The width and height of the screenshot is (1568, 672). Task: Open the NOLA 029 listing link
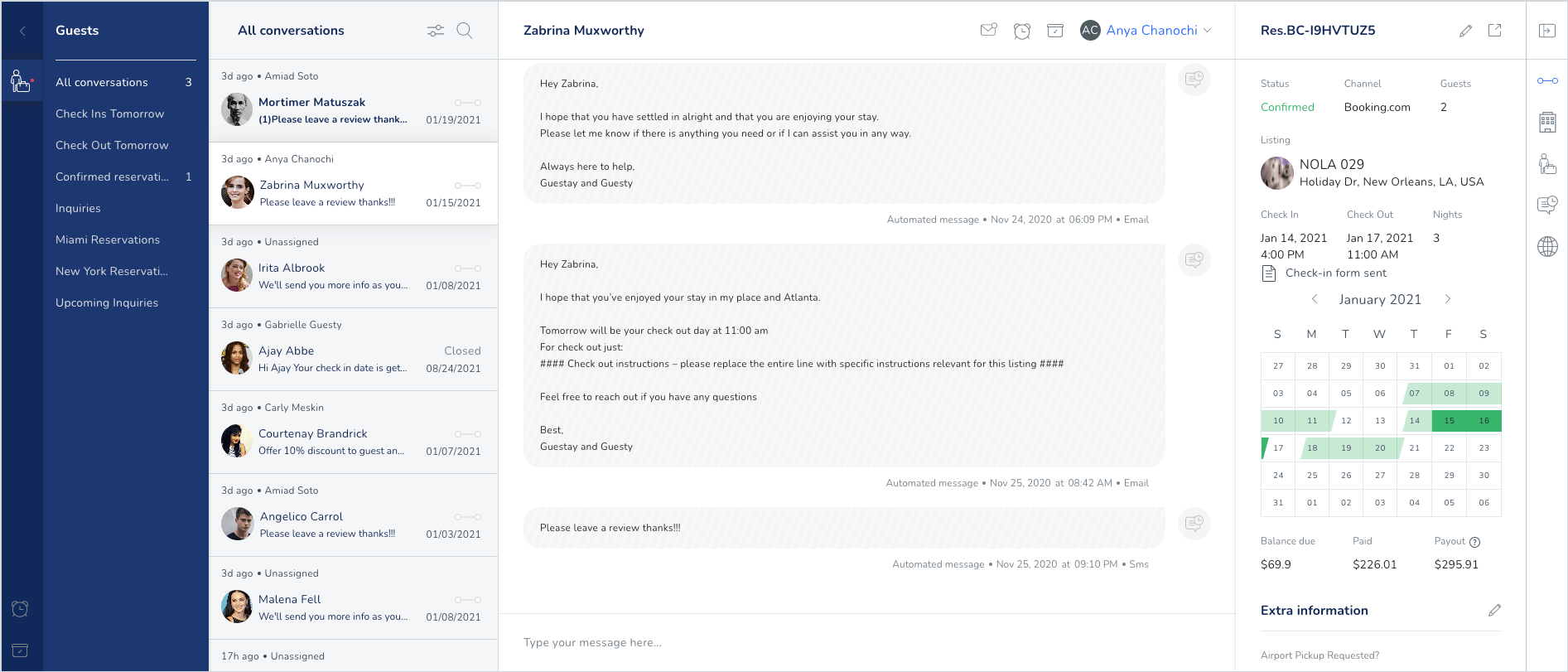coord(1331,164)
